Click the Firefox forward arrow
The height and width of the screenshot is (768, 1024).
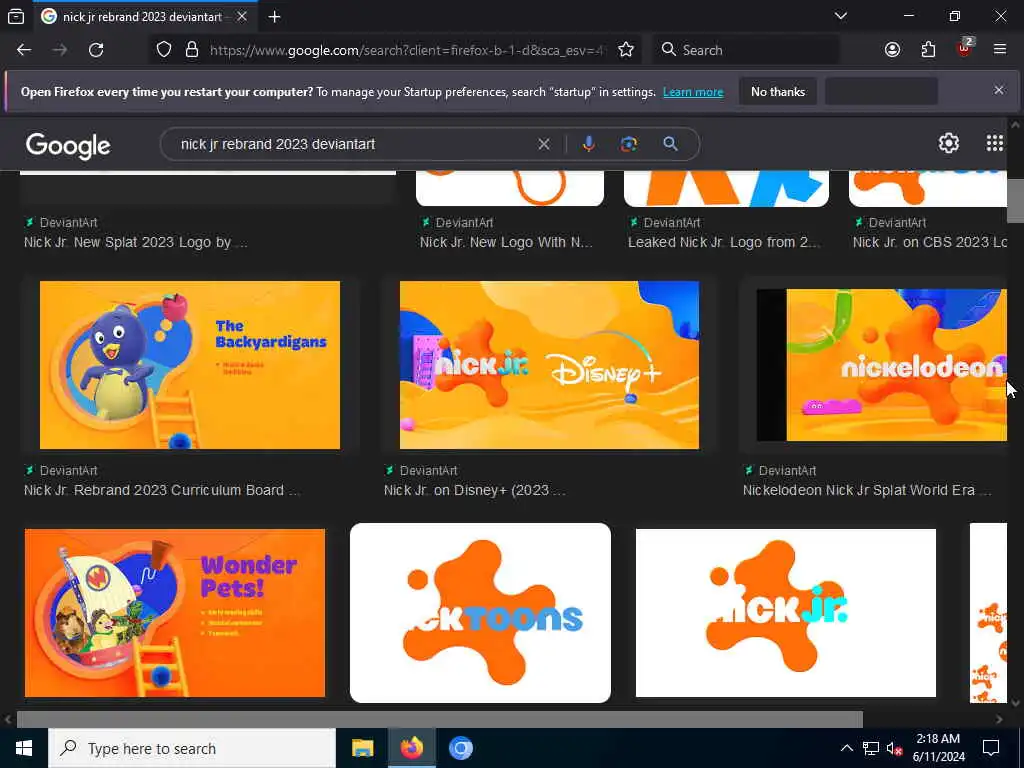60,50
